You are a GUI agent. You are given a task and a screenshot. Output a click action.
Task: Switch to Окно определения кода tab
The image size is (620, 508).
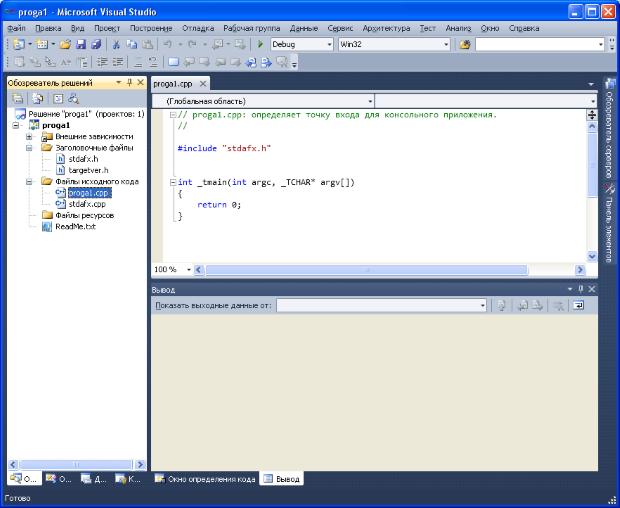tap(204, 479)
